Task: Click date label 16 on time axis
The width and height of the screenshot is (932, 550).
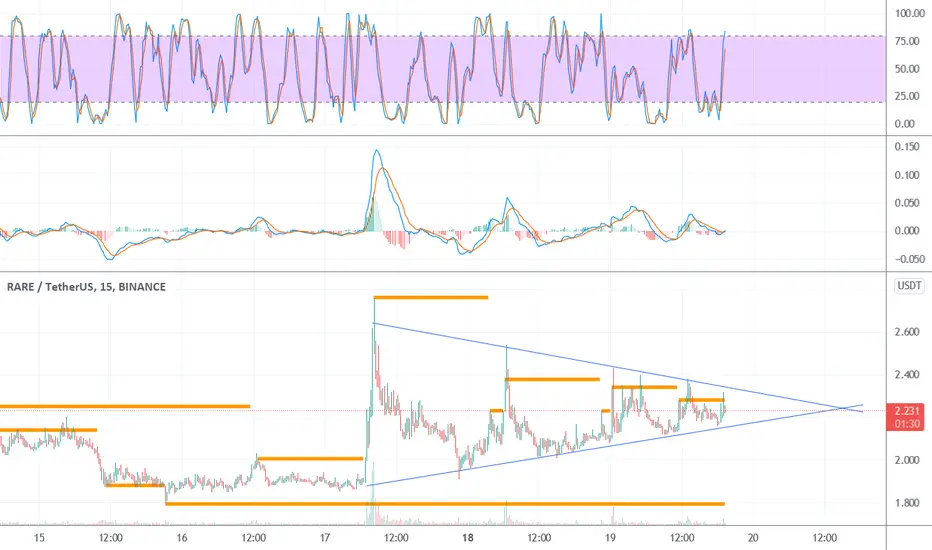Action: click(x=182, y=538)
